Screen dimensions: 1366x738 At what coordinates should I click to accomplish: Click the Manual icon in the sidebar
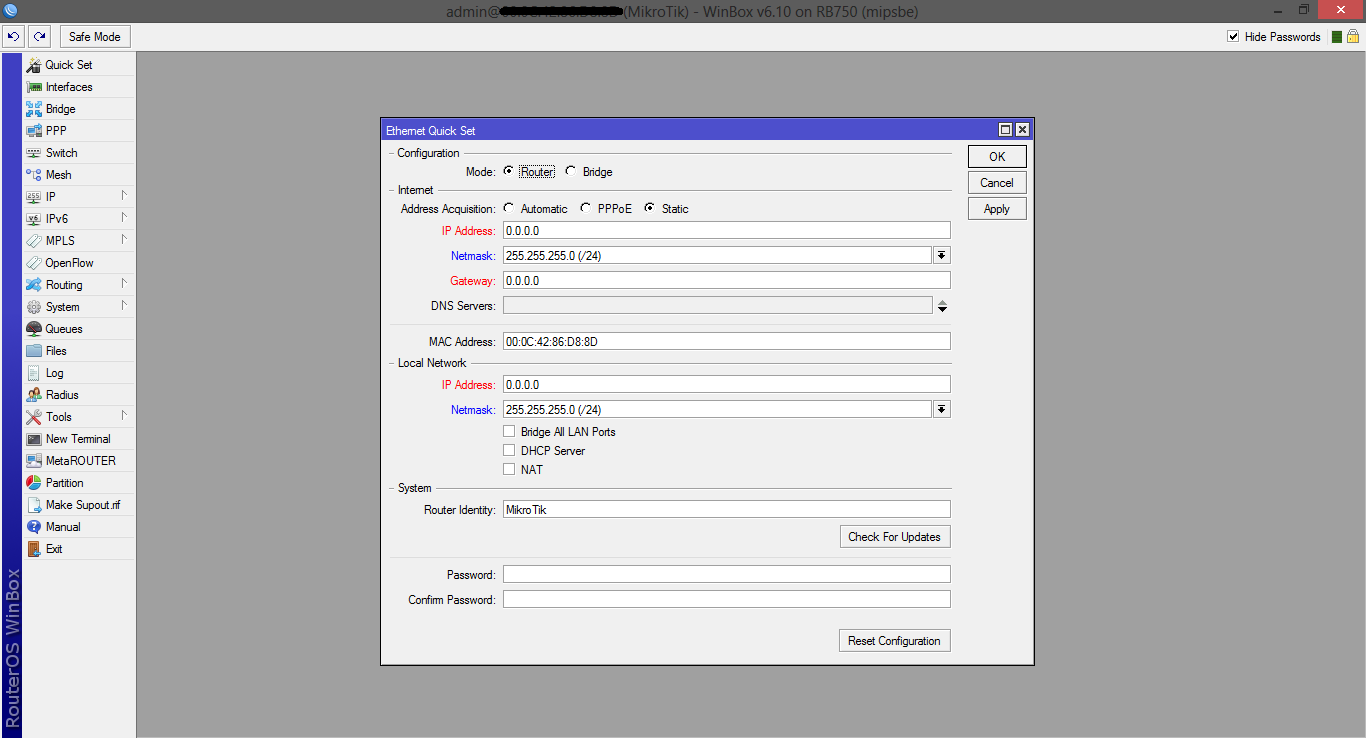pos(34,527)
